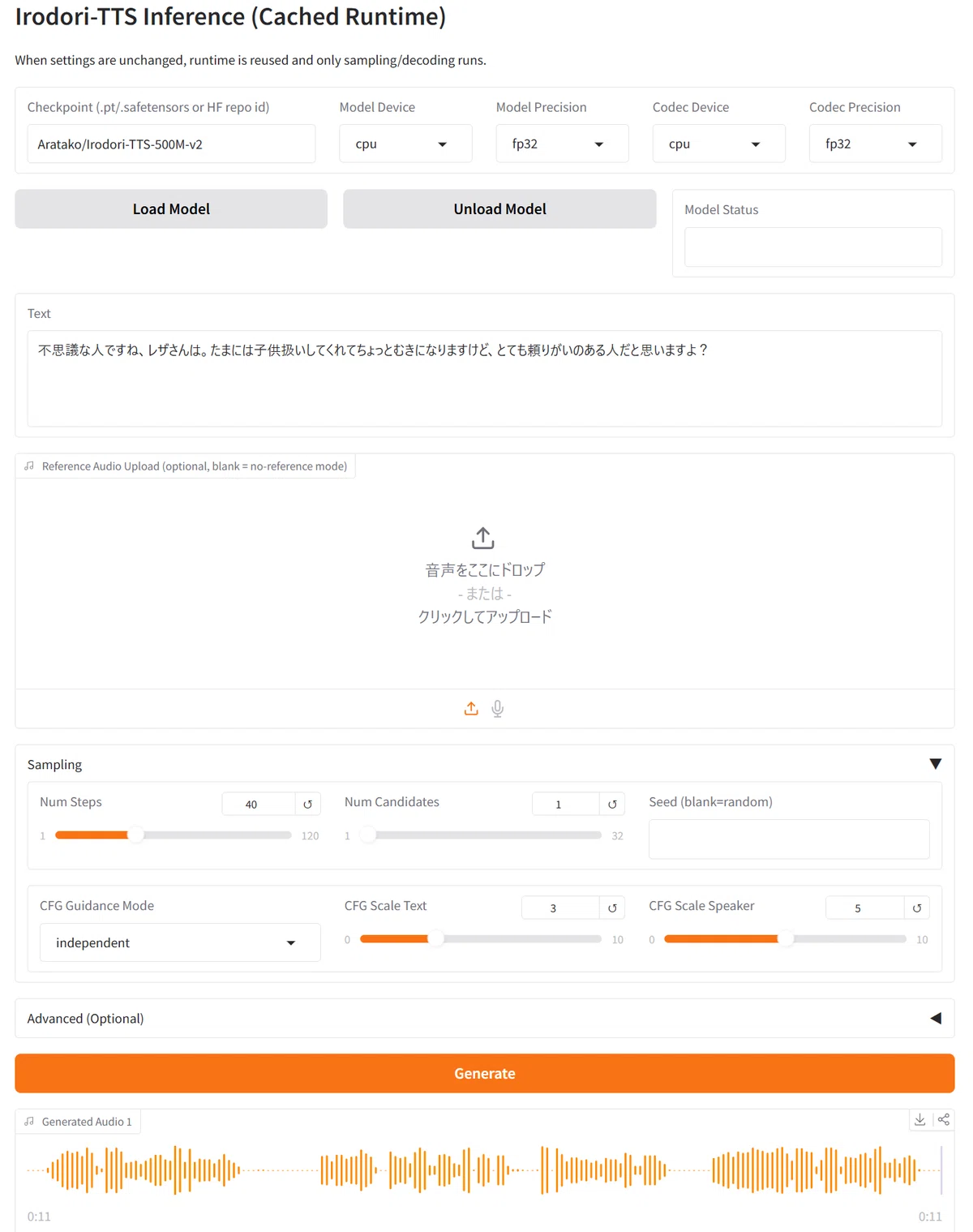Share Generated Audio 1
Viewport: 973px width, 1232px height.
(x=944, y=1119)
